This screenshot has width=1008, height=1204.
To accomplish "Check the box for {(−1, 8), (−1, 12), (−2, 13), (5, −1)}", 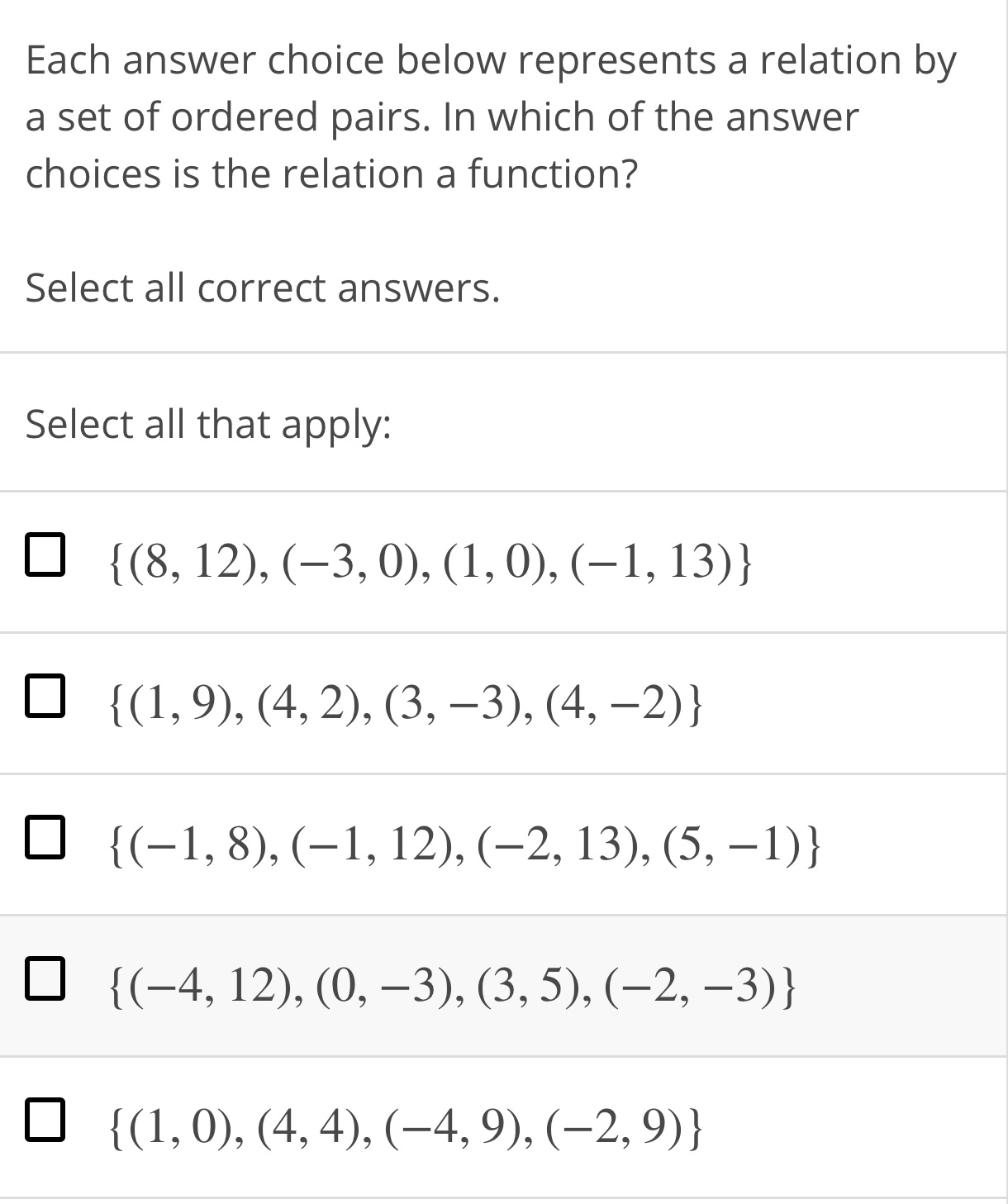I will point(46,838).
